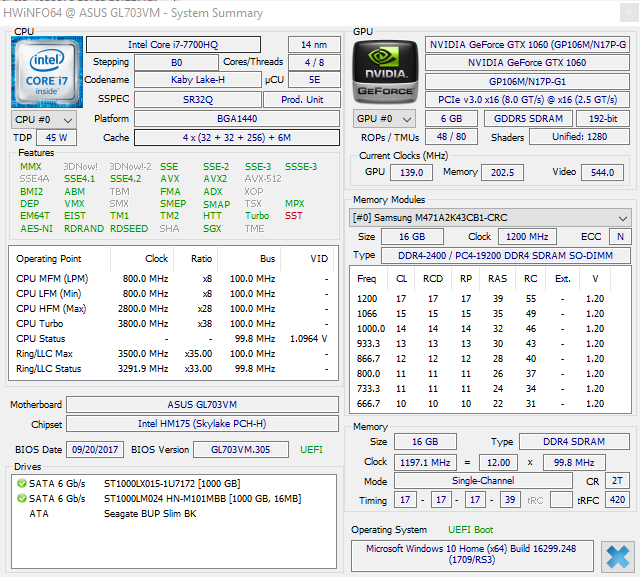Click the Intel Core i7-7700HQ name field

[173, 44]
